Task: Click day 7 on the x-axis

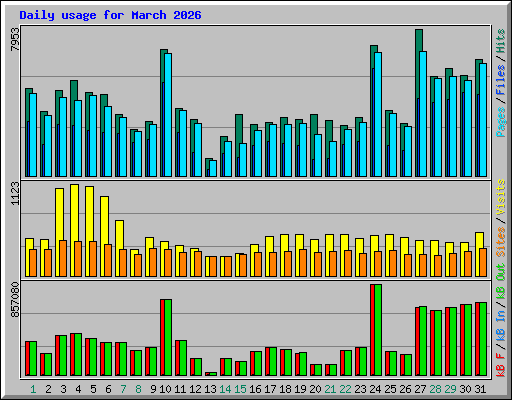Action: pyautogui.click(x=123, y=389)
